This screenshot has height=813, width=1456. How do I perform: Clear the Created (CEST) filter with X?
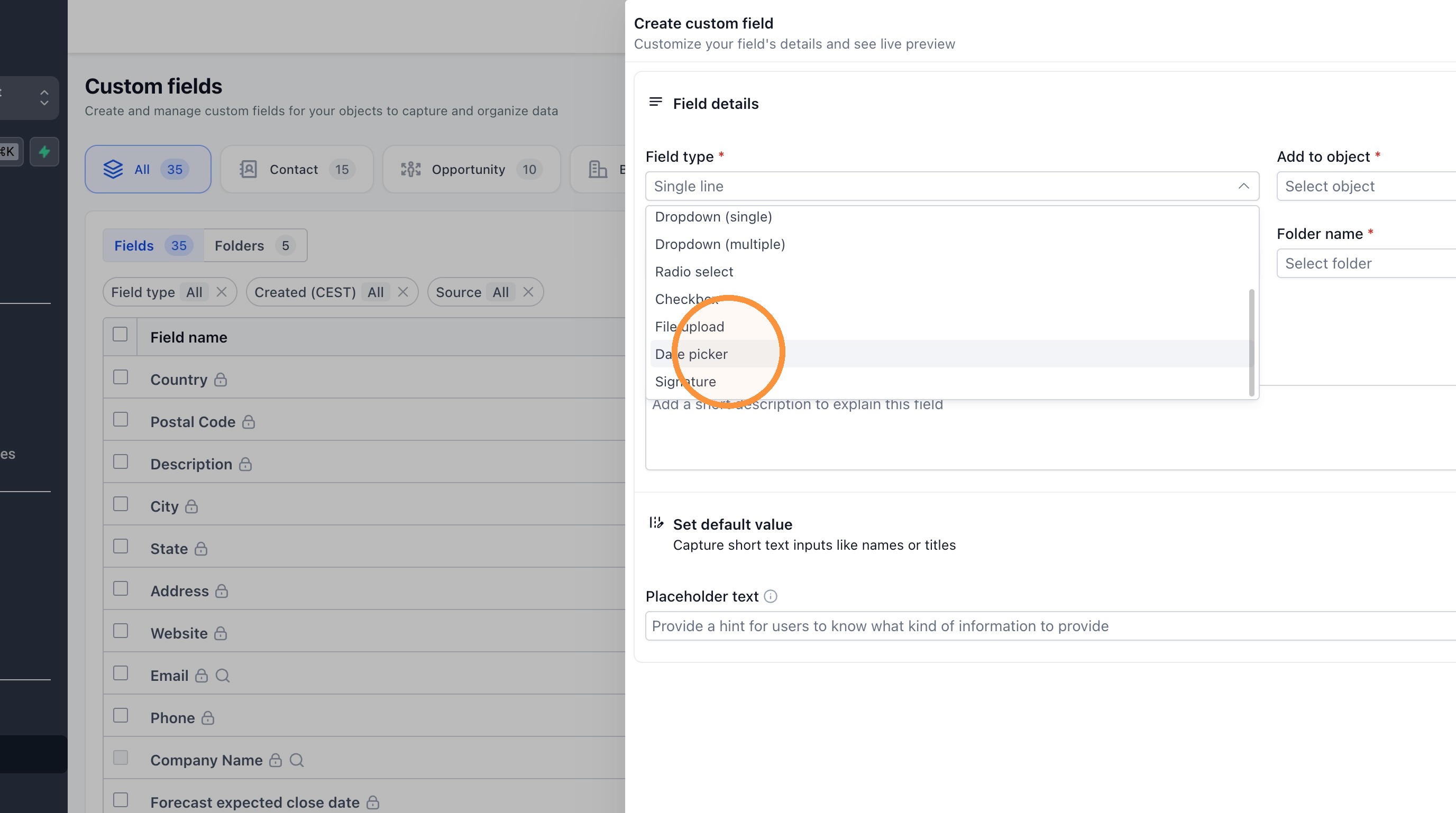point(403,292)
